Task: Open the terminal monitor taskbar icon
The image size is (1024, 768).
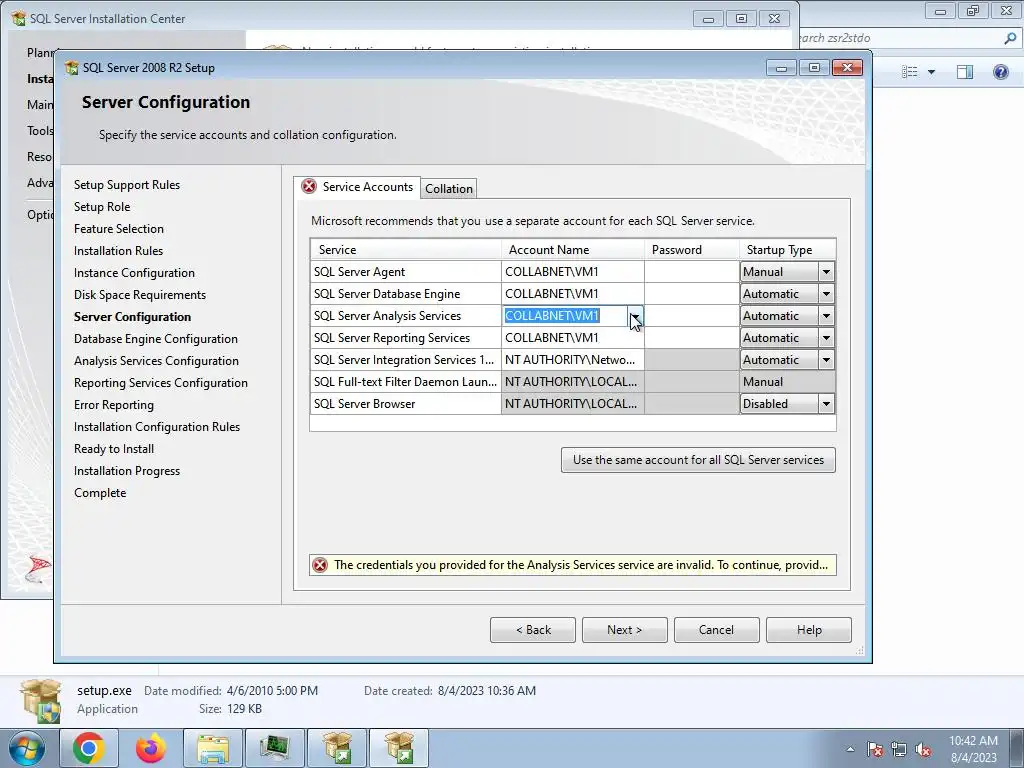Action: click(x=274, y=748)
